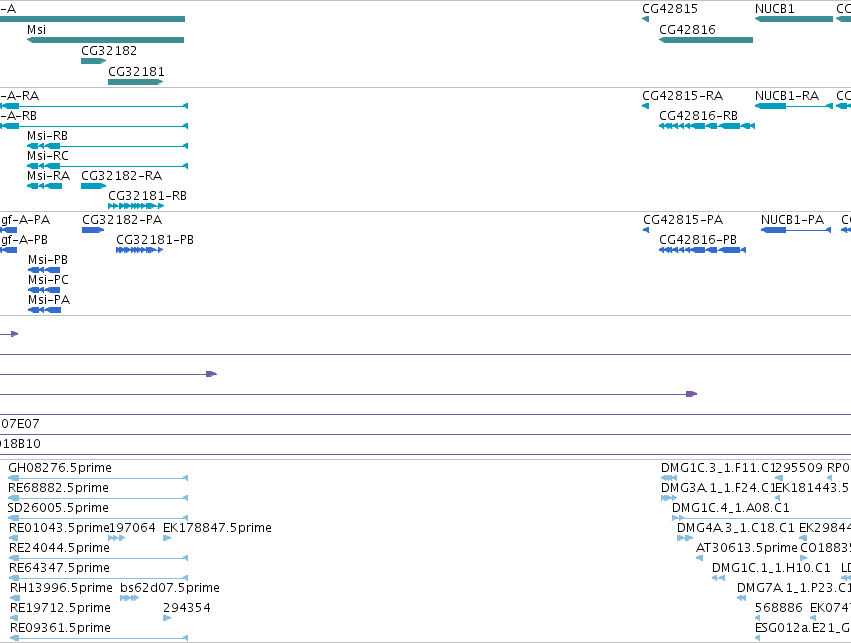The height and width of the screenshot is (643, 851).
Task: Click the blue CDS glyph under CG42816-PB
Action: coord(702,250)
